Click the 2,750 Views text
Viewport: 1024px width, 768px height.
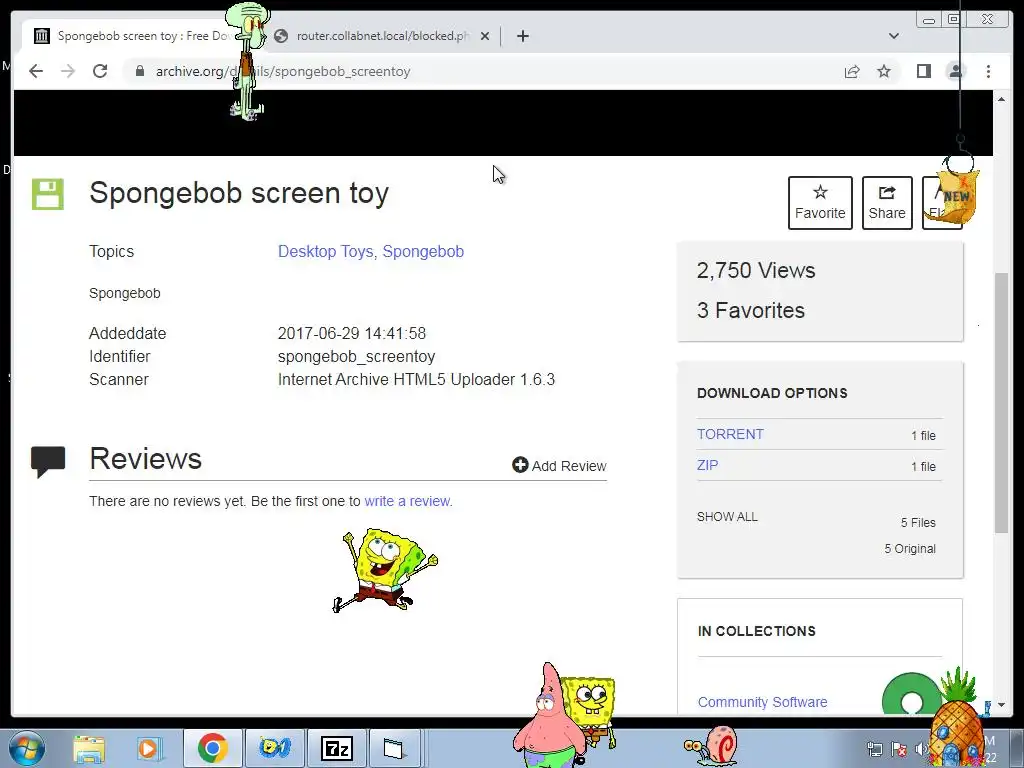click(x=756, y=270)
